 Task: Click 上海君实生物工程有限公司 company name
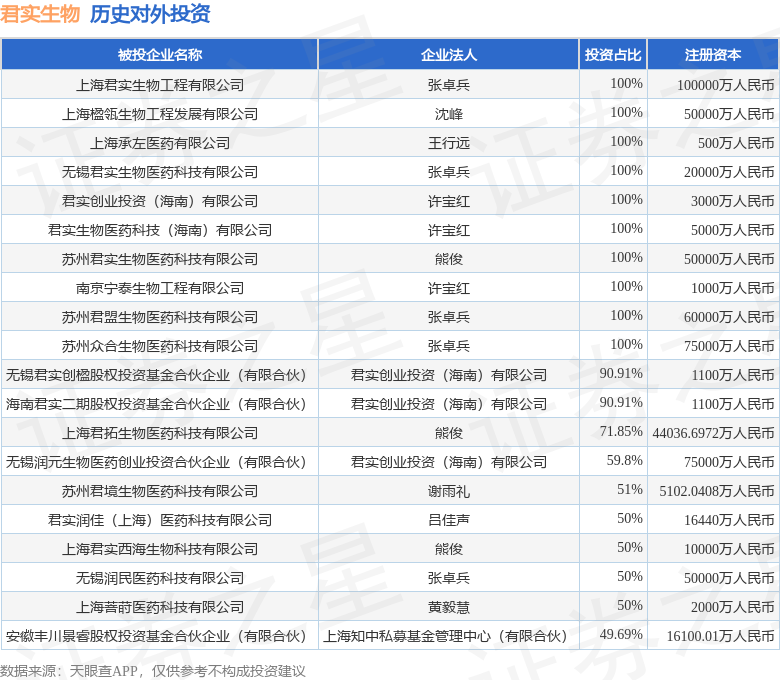coord(160,85)
